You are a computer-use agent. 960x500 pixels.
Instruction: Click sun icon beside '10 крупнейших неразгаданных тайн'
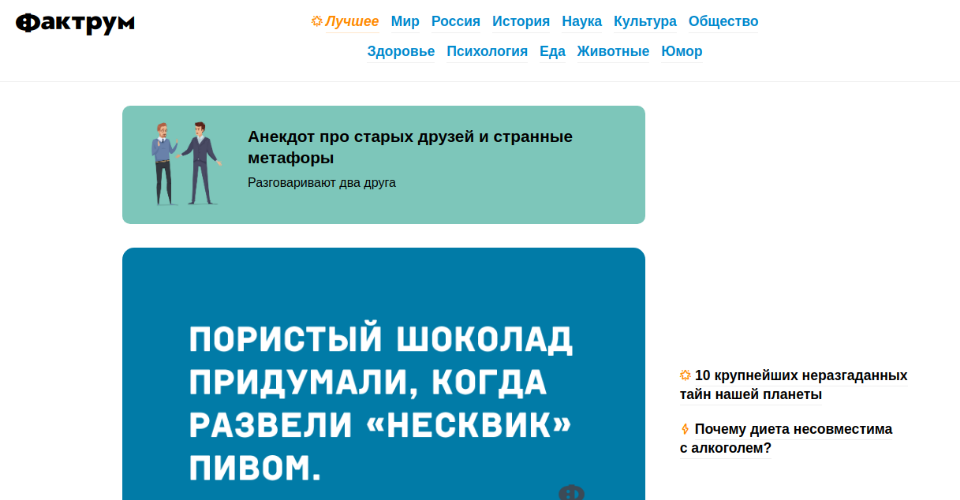coord(685,375)
